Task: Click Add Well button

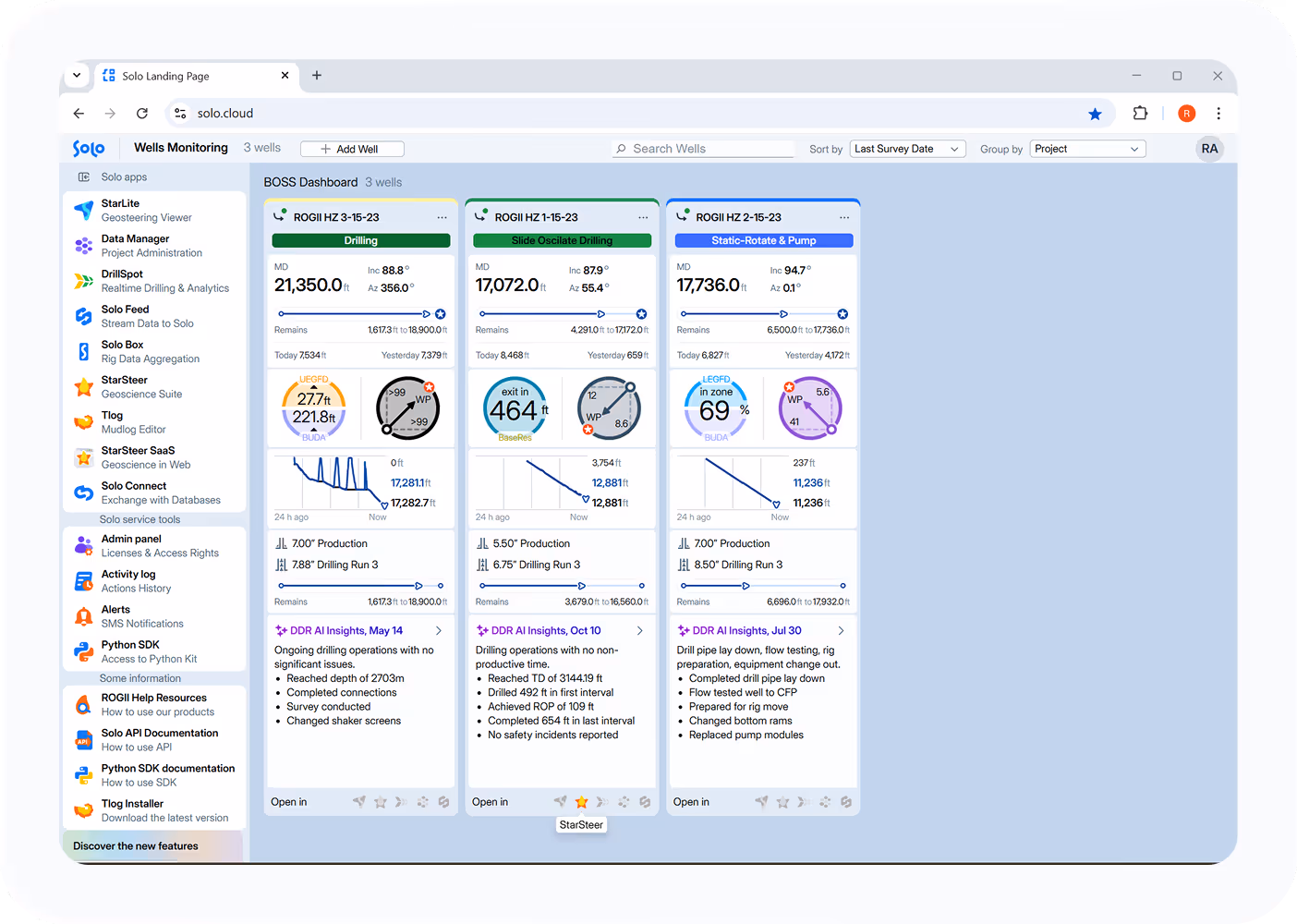Action: point(352,149)
